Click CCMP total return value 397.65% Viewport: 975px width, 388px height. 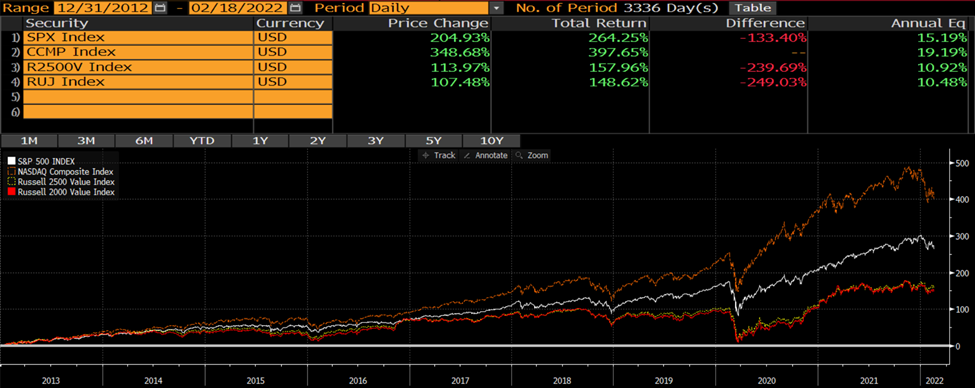point(620,52)
